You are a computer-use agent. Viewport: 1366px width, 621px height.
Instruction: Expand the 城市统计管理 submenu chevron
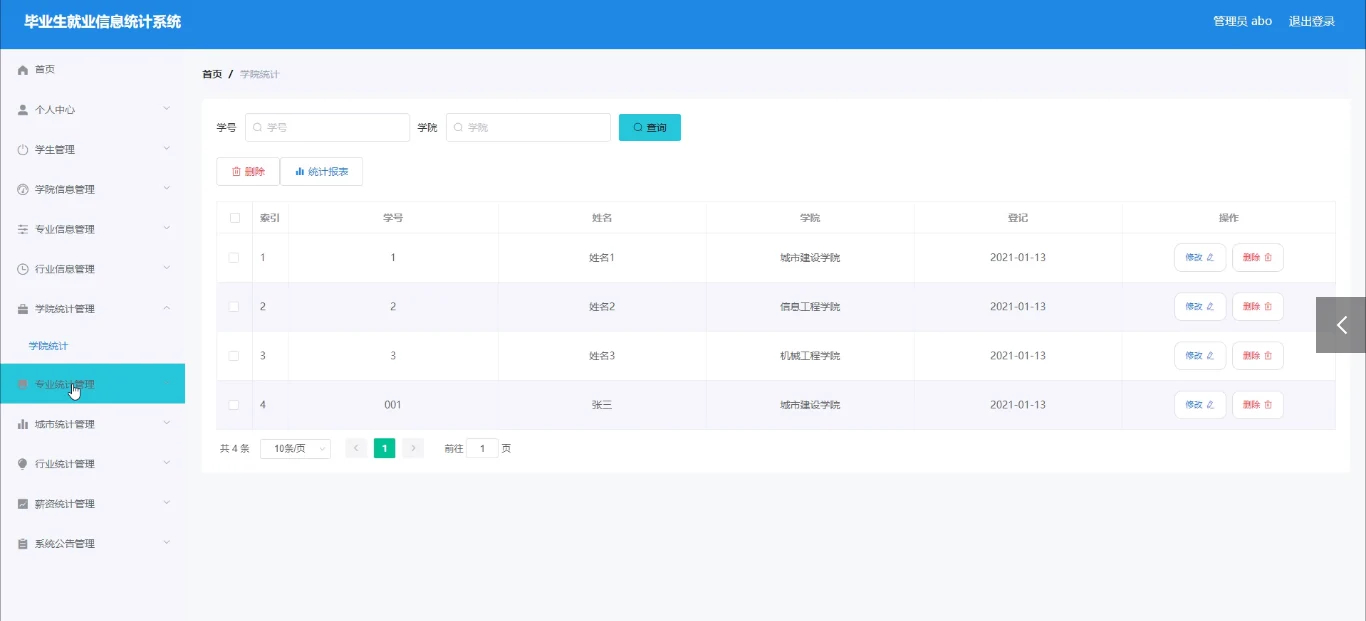coord(167,423)
